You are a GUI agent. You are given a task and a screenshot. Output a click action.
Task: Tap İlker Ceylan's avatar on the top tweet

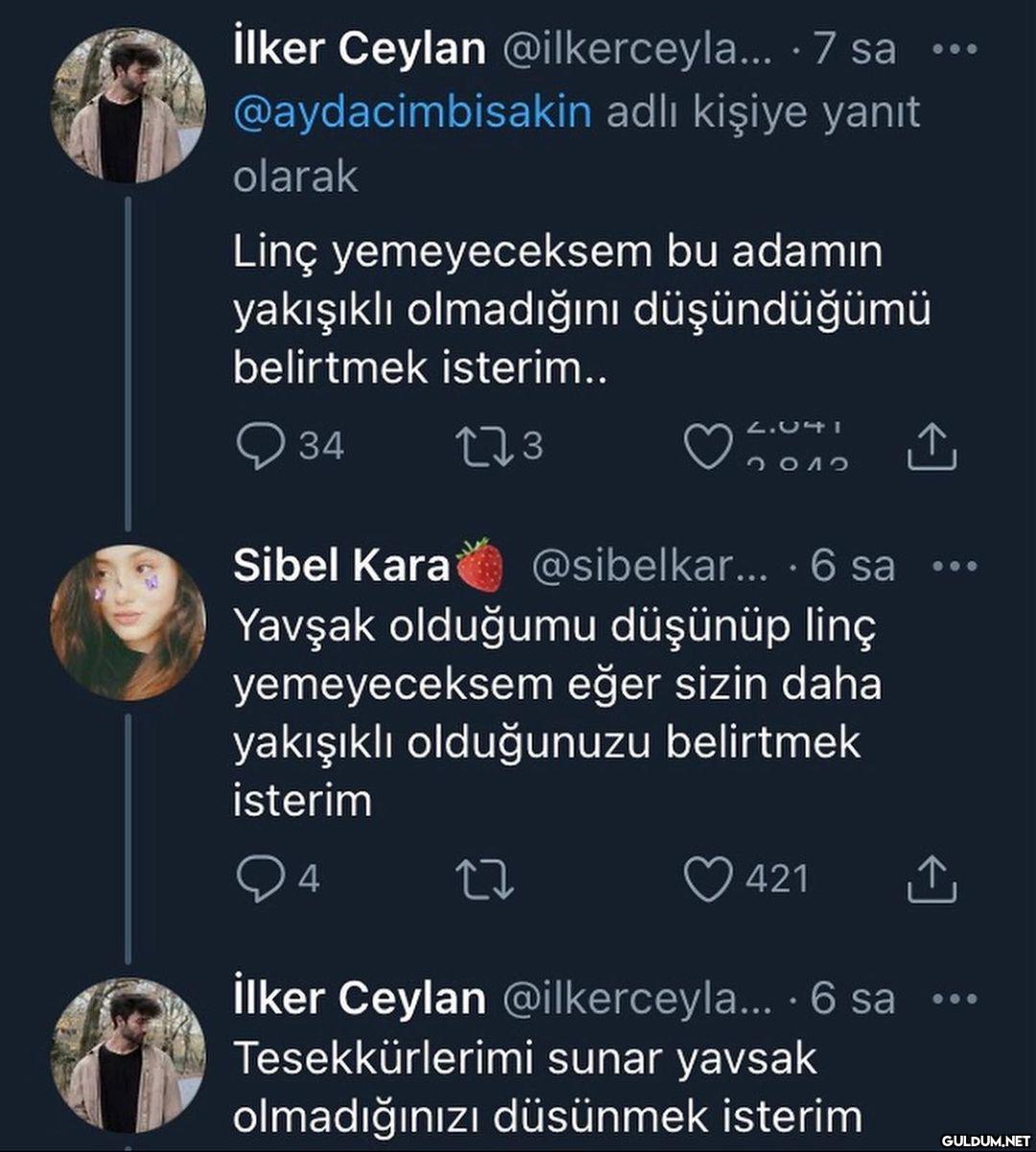tap(128, 106)
